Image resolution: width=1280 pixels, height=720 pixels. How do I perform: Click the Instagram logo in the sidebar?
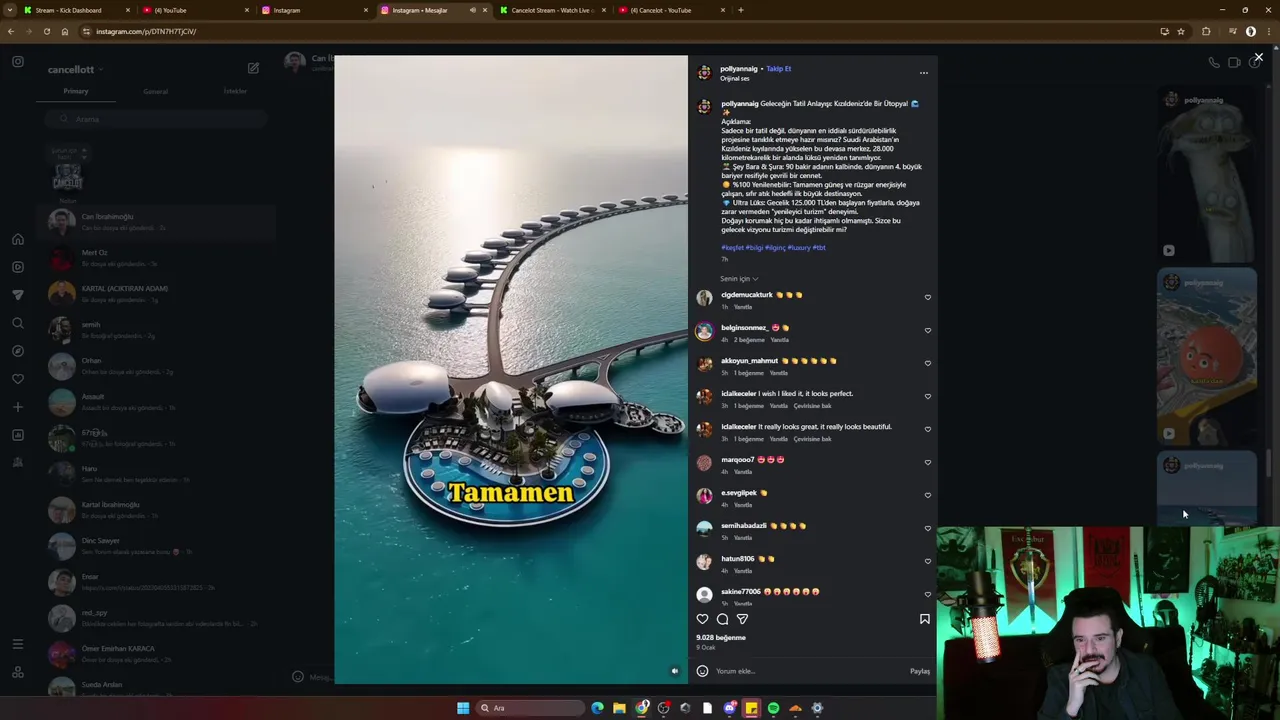tap(18, 62)
